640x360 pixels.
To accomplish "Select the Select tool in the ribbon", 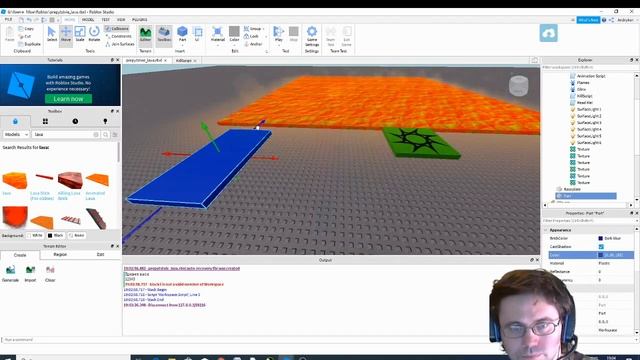I will coord(51,34).
